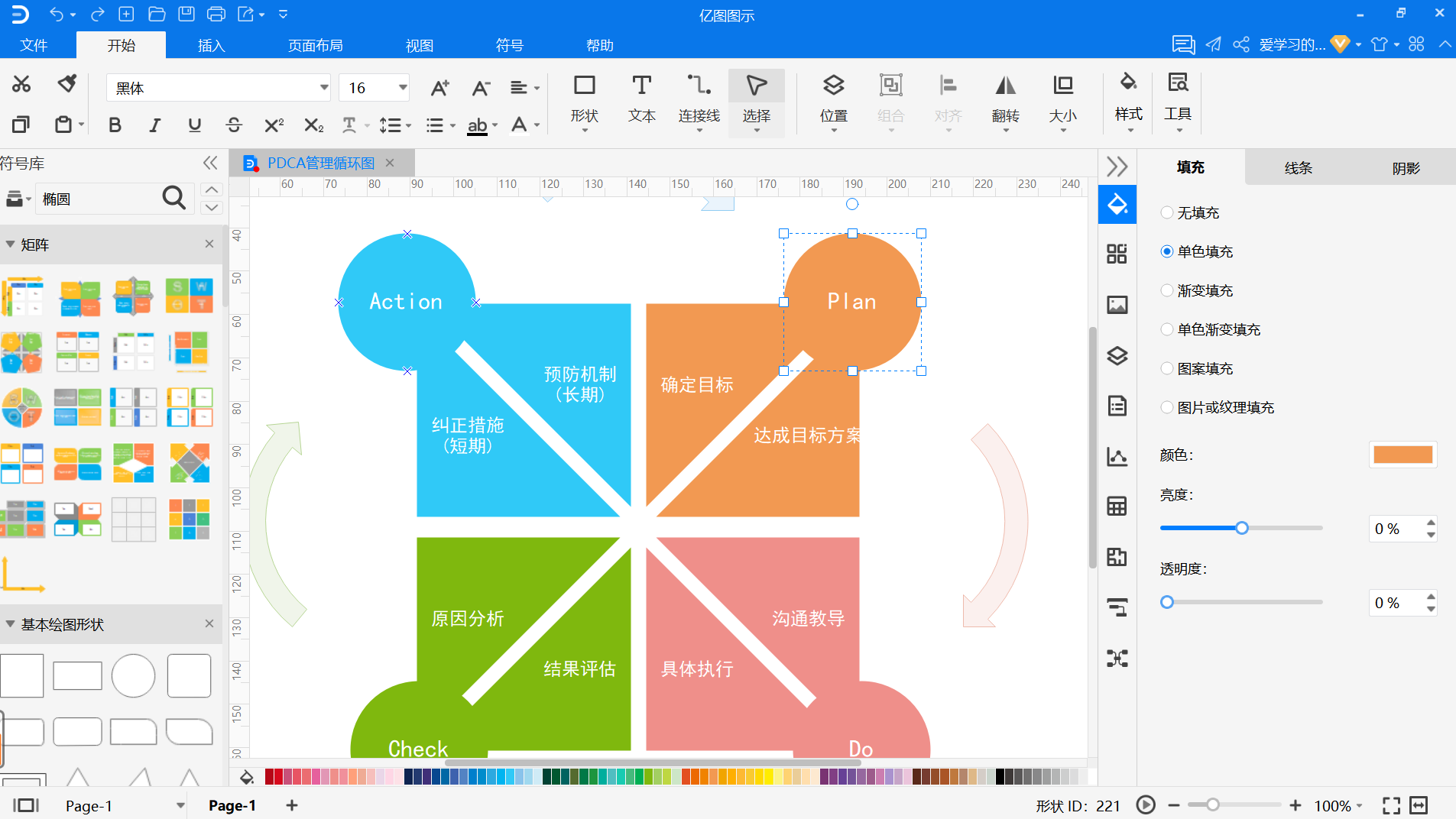Click the search magnifier in symbol library

173,198
